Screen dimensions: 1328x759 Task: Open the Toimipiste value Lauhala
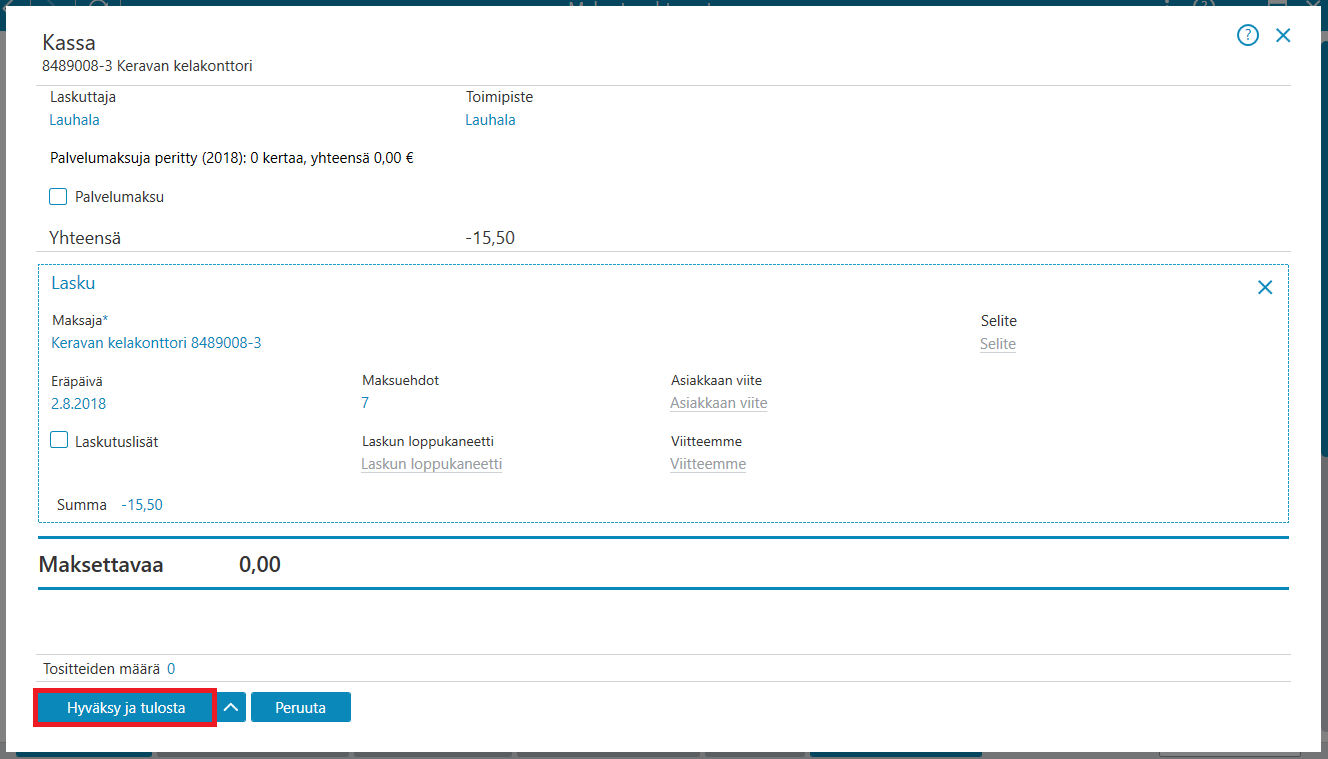(491, 120)
